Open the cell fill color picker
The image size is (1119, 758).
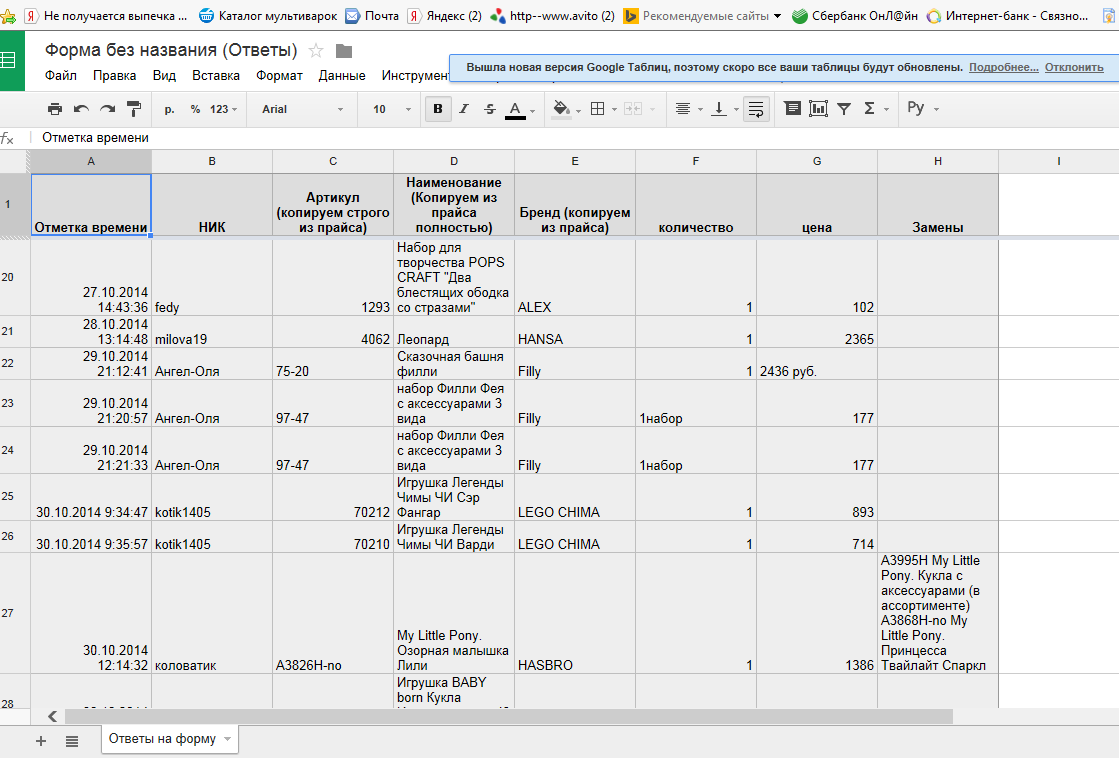coord(561,109)
